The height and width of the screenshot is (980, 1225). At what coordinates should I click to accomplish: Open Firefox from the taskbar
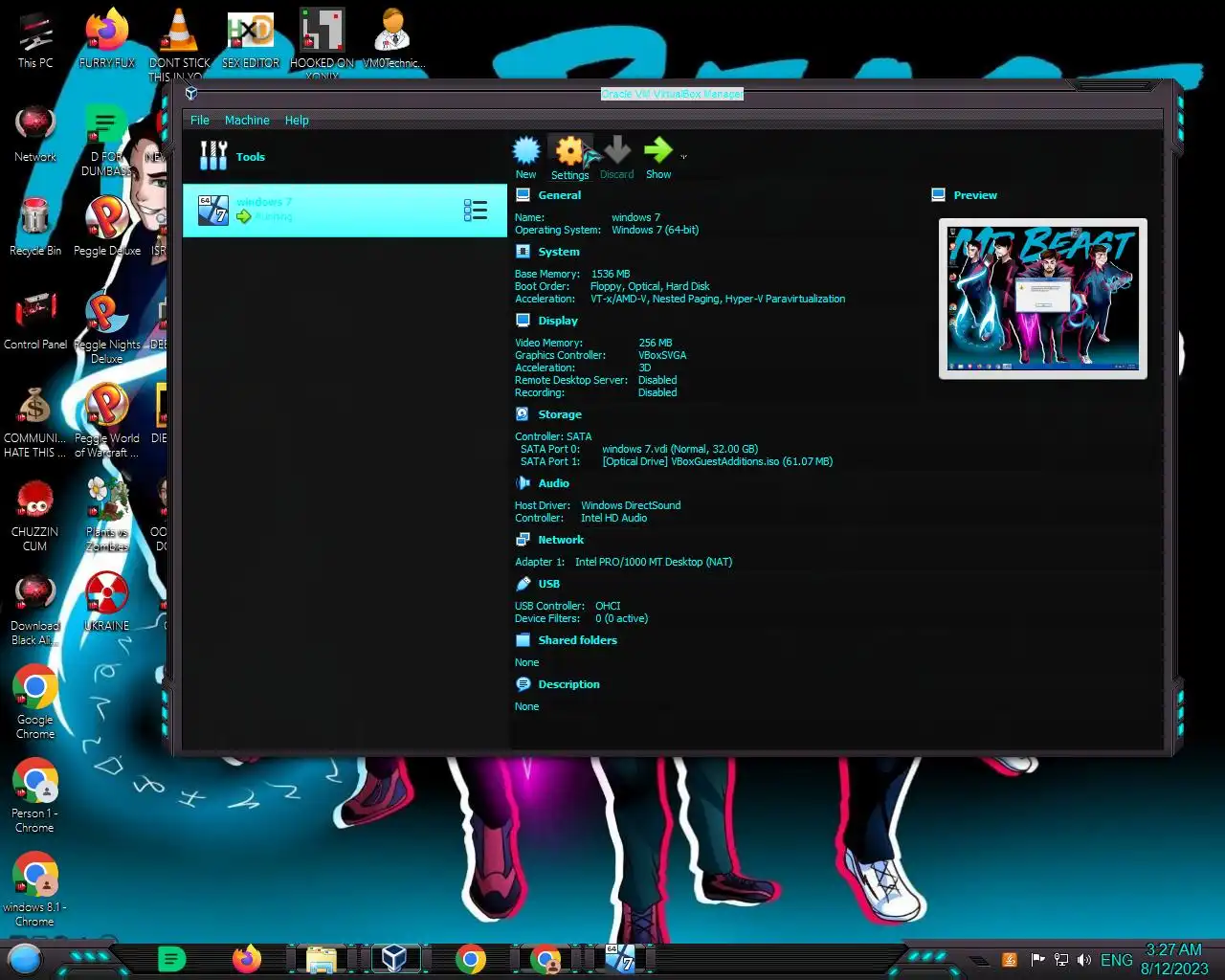[x=247, y=959]
